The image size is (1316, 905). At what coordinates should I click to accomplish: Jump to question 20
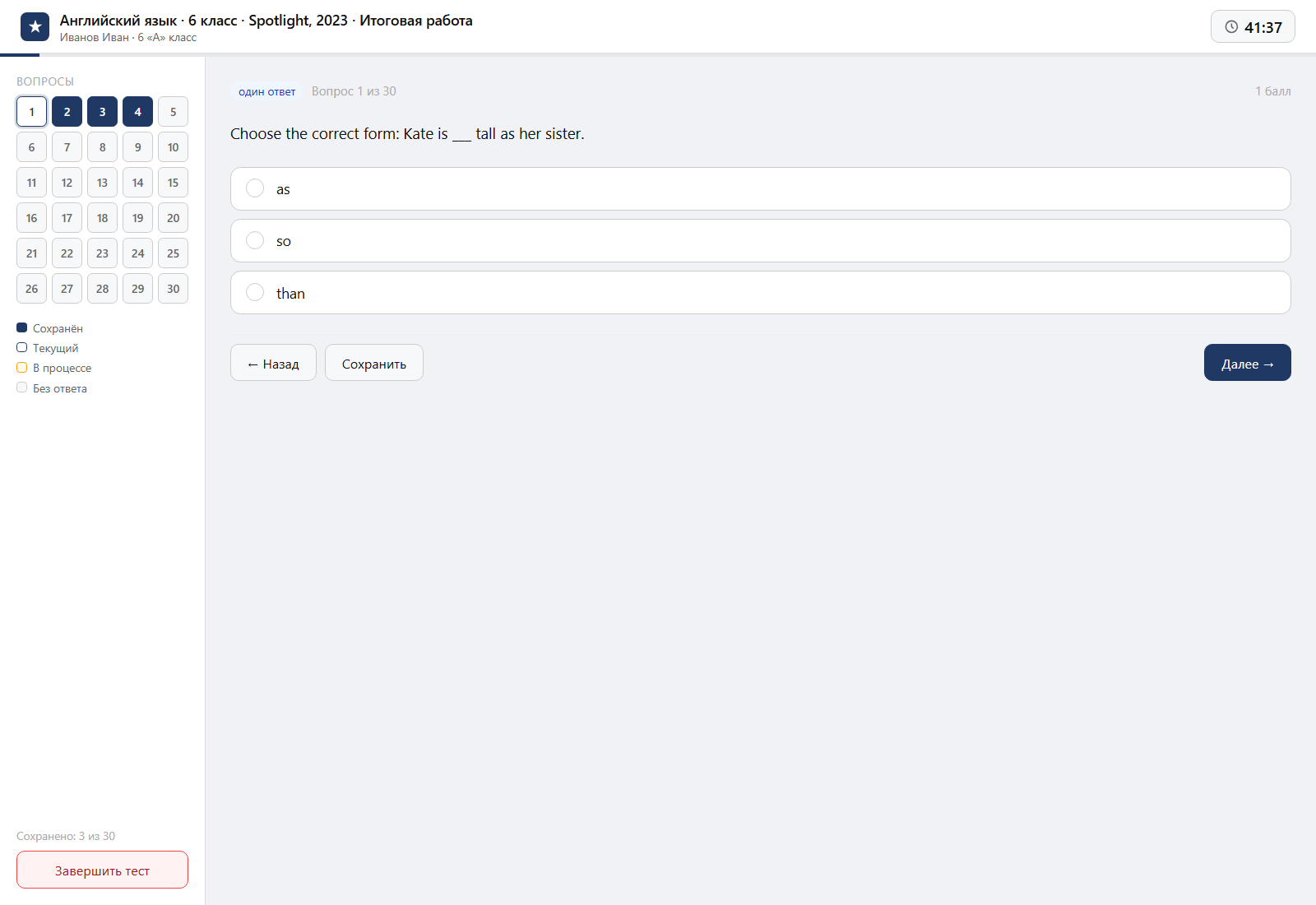click(x=173, y=218)
